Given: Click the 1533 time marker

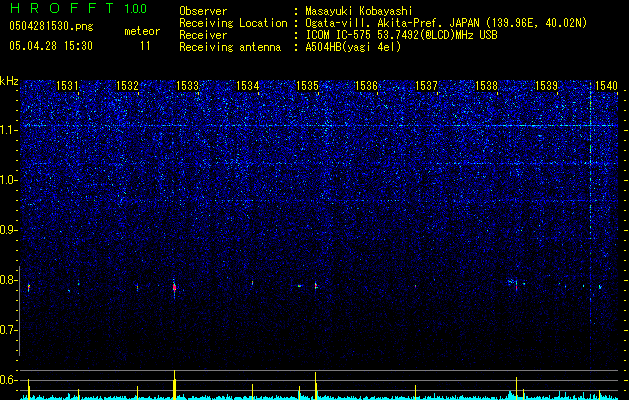Looking at the screenshot, I should [187, 85].
